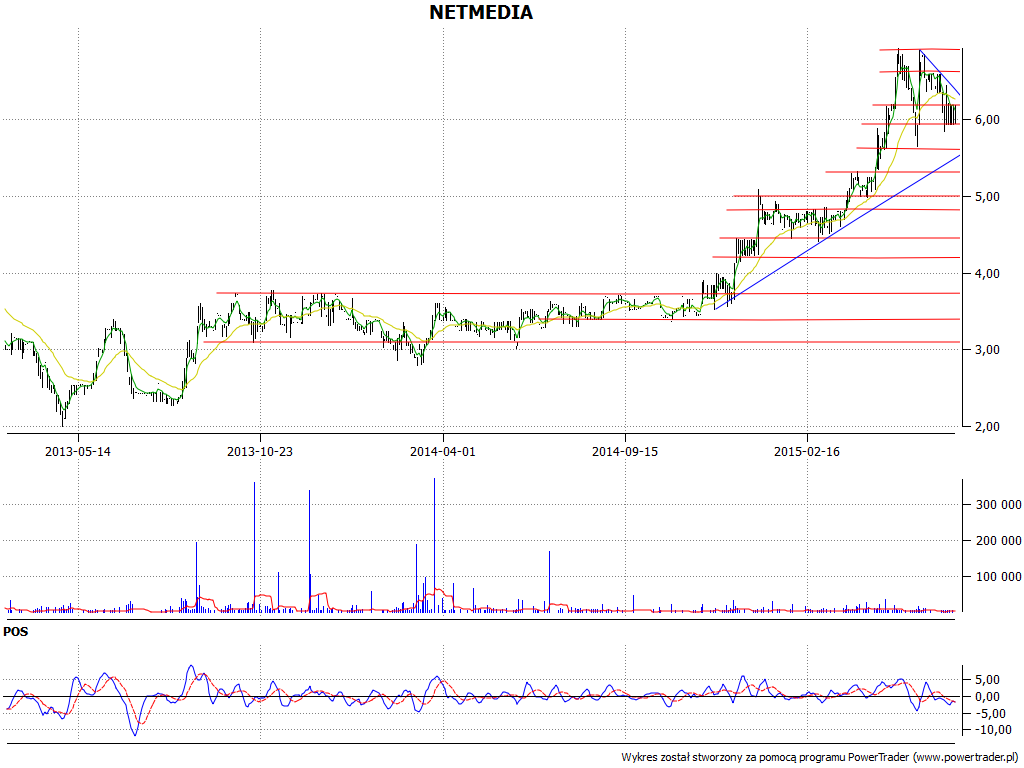Click the 5,00 price axis label

coord(987,197)
